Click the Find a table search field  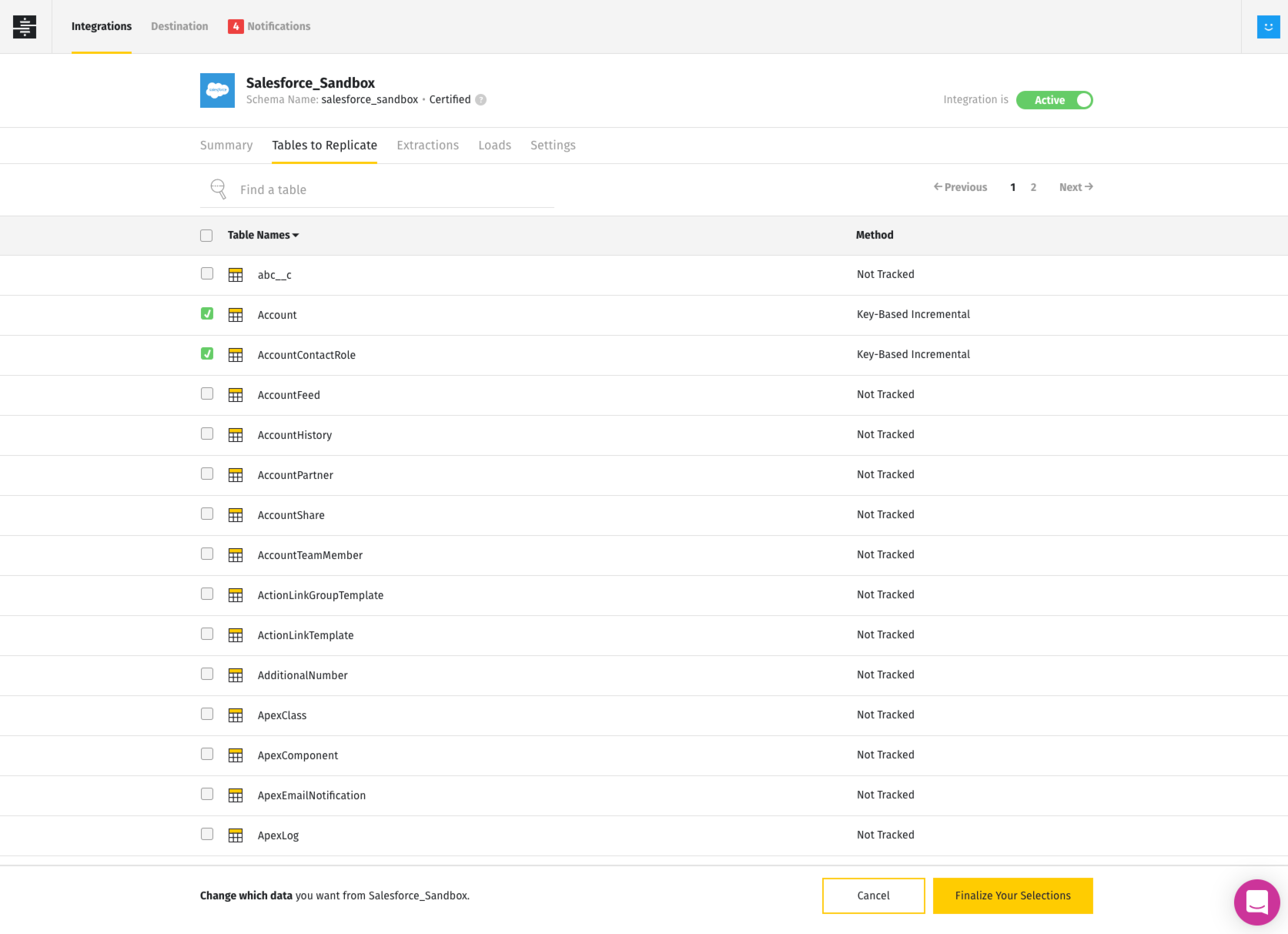click(x=377, y=189)
